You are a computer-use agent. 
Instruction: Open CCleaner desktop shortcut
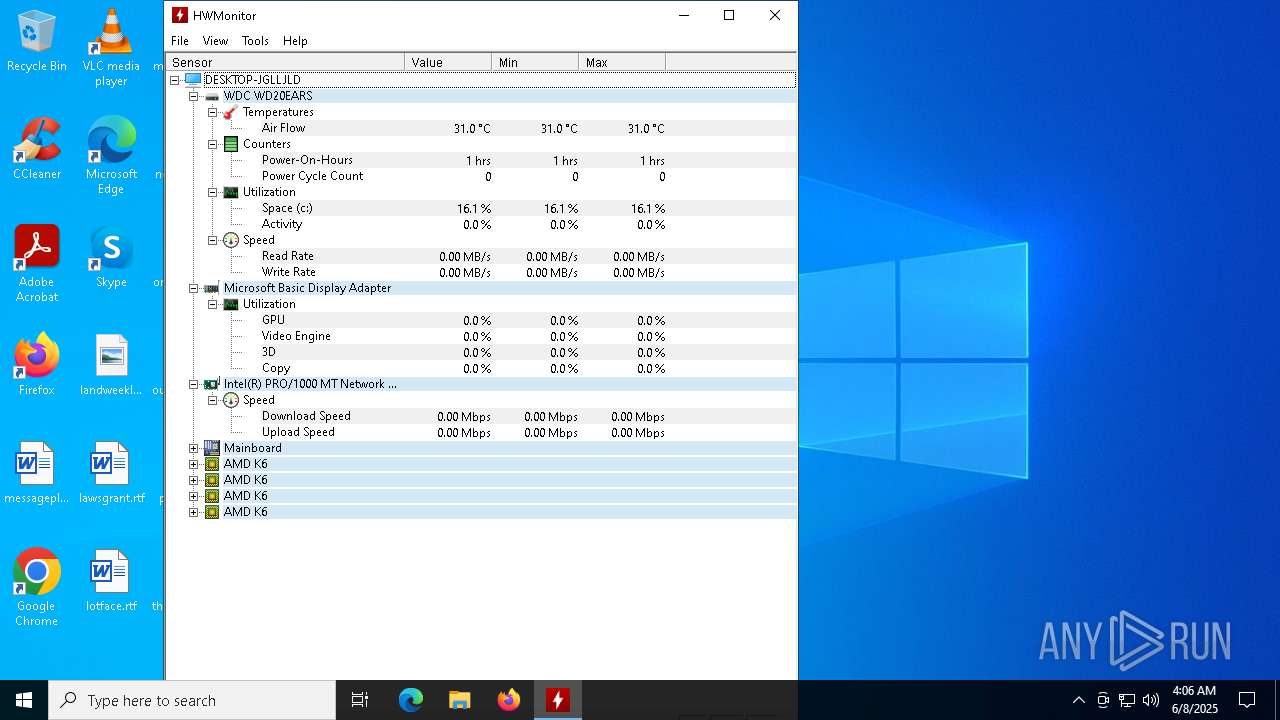37,148
